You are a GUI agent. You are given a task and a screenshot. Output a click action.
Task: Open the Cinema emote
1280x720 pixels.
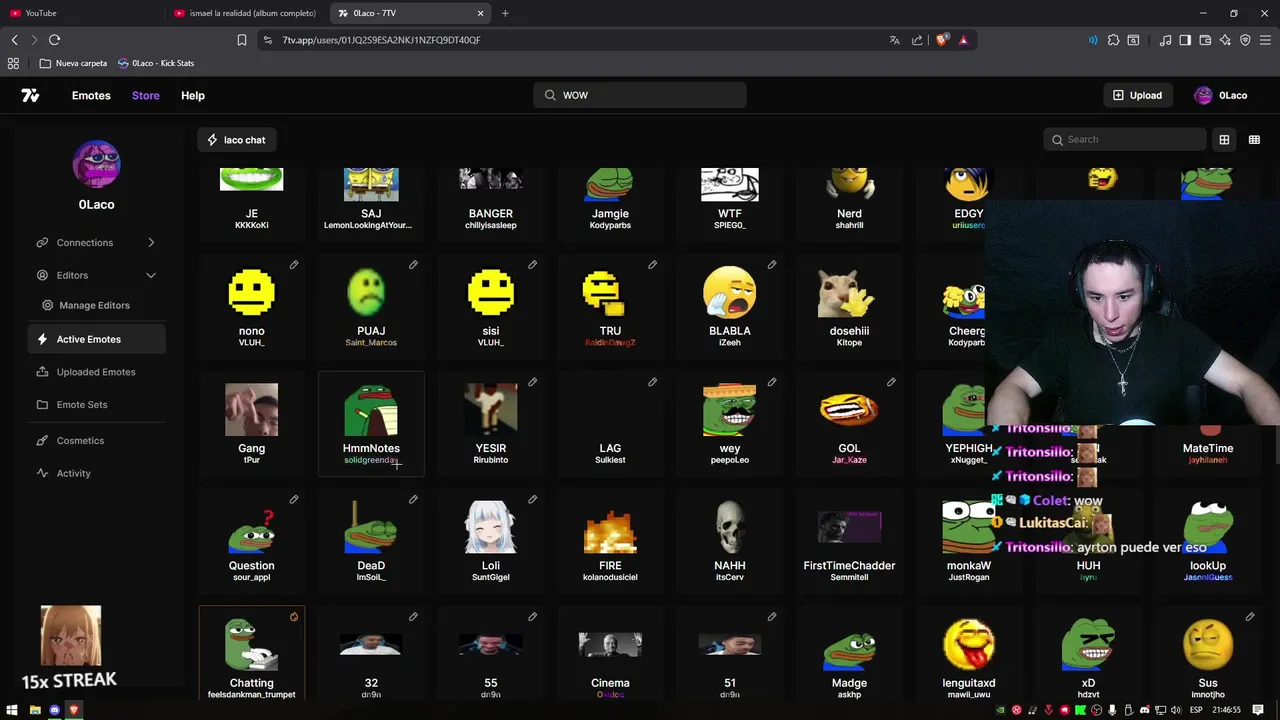[610, 655]
